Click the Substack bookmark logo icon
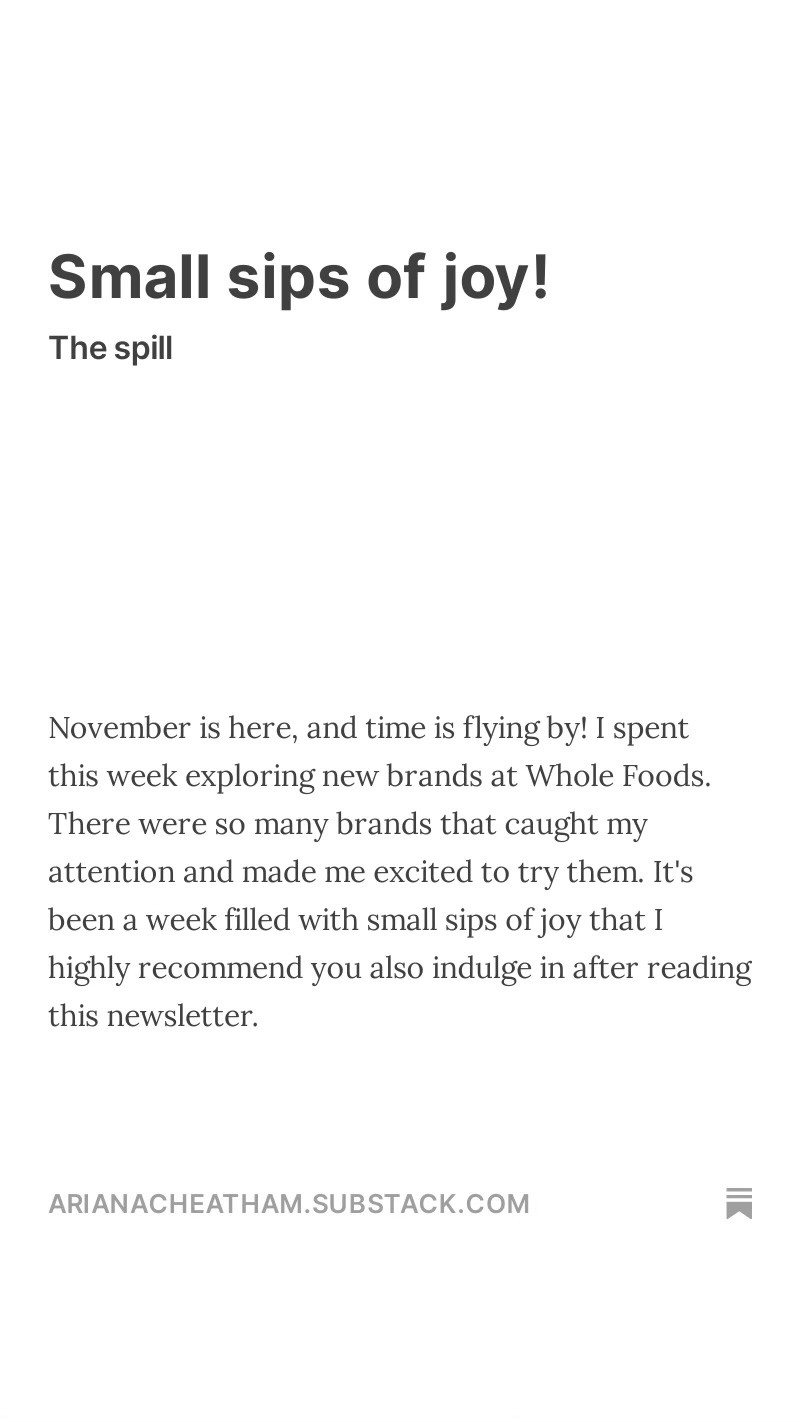Viewport: 800px width, 1422px height. point(739,1203)
